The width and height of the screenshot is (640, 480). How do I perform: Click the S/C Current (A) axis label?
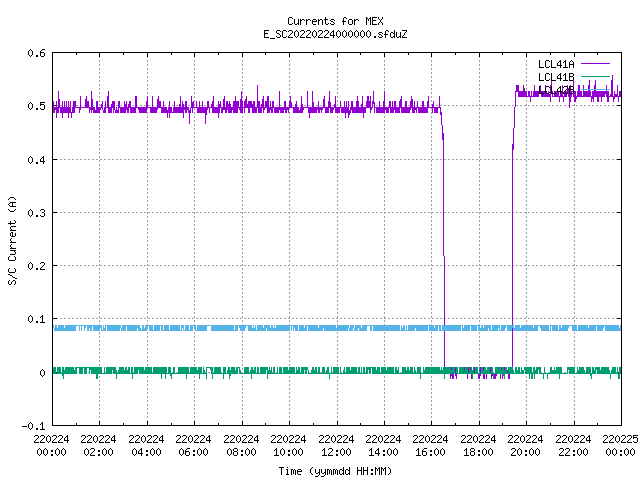pos(12,240)
